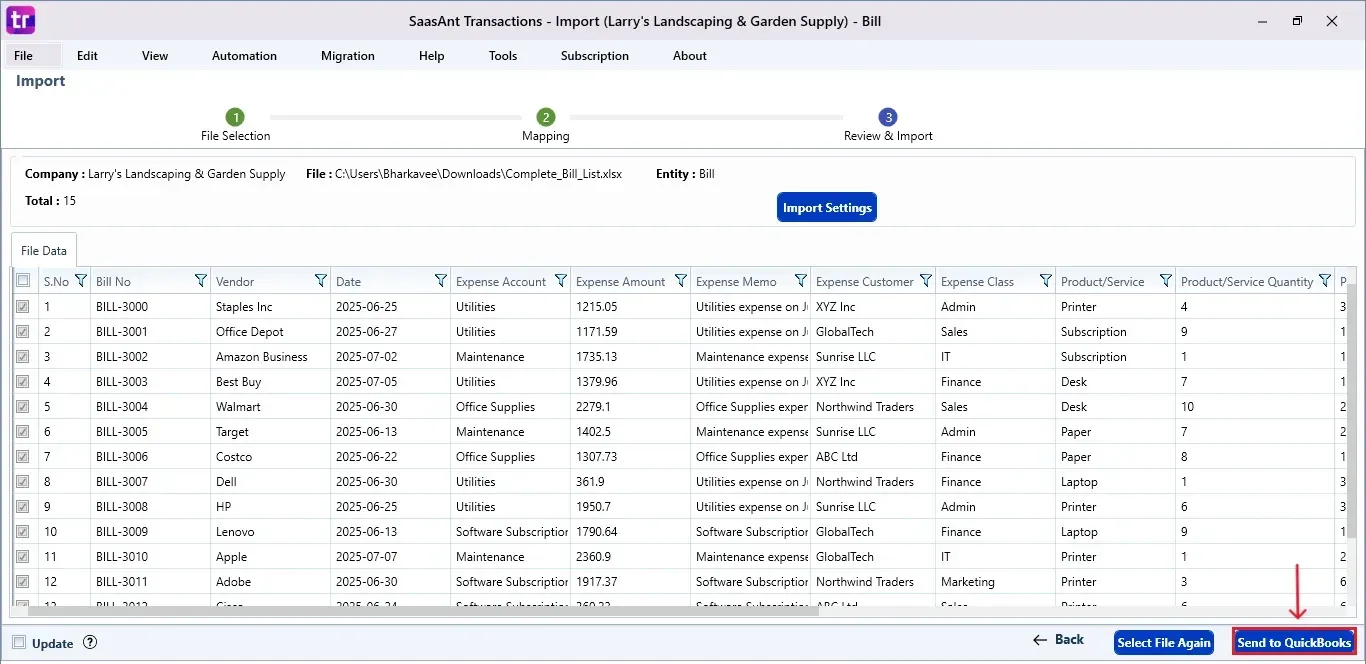Click the 'BILL-3009' cell
Image resolution: width=1366 pixels, height=664 pixels.
150,532
